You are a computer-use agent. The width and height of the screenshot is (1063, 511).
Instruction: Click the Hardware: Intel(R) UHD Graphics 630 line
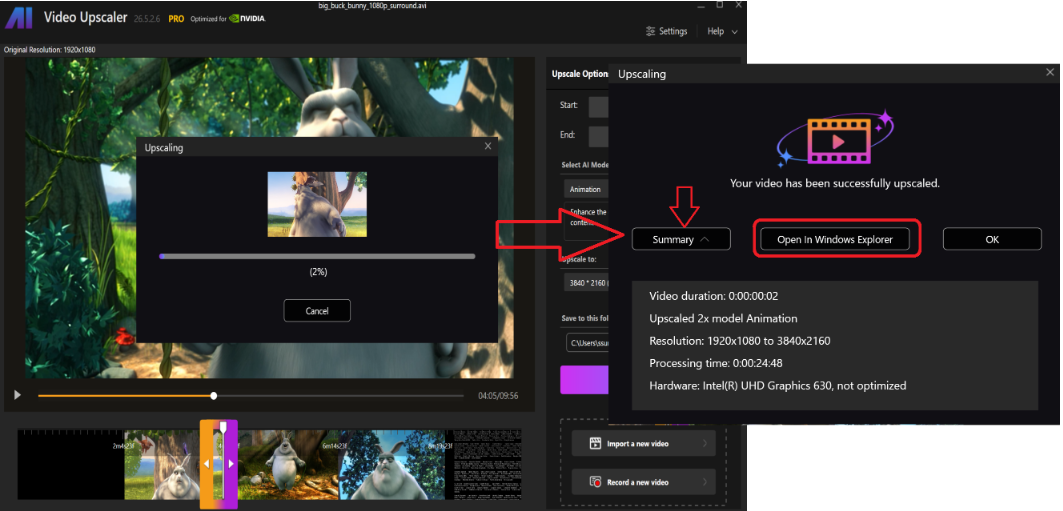[x=778, y=386]
